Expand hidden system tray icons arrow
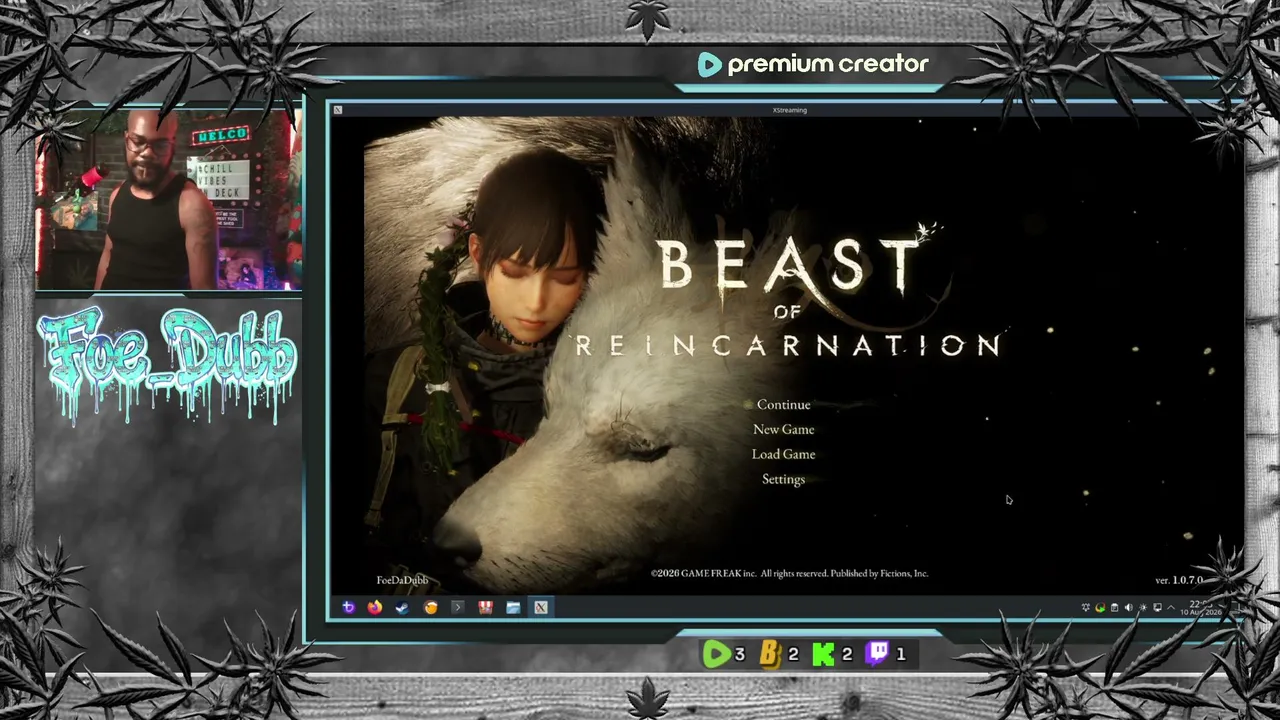The width and height of the screenshot is (1280, 720). tap(1172, 607)
